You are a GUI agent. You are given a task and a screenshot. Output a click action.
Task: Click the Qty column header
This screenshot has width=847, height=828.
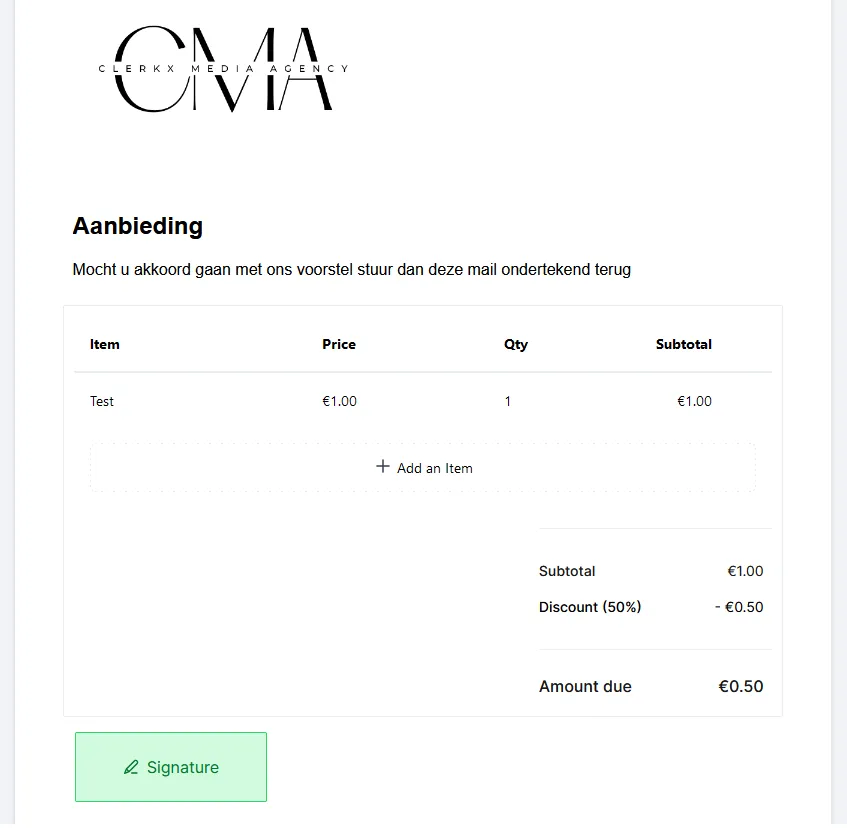(516, 345)
